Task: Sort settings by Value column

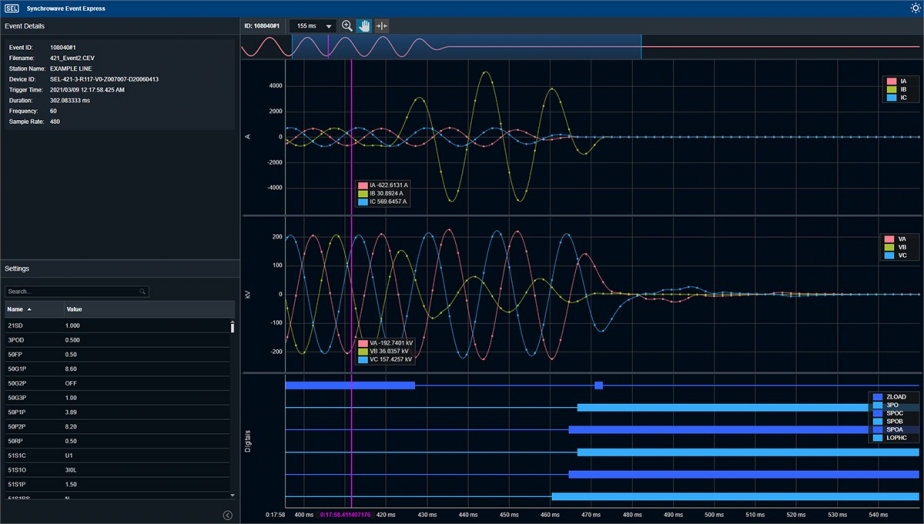Action: (x=74, y=310)
